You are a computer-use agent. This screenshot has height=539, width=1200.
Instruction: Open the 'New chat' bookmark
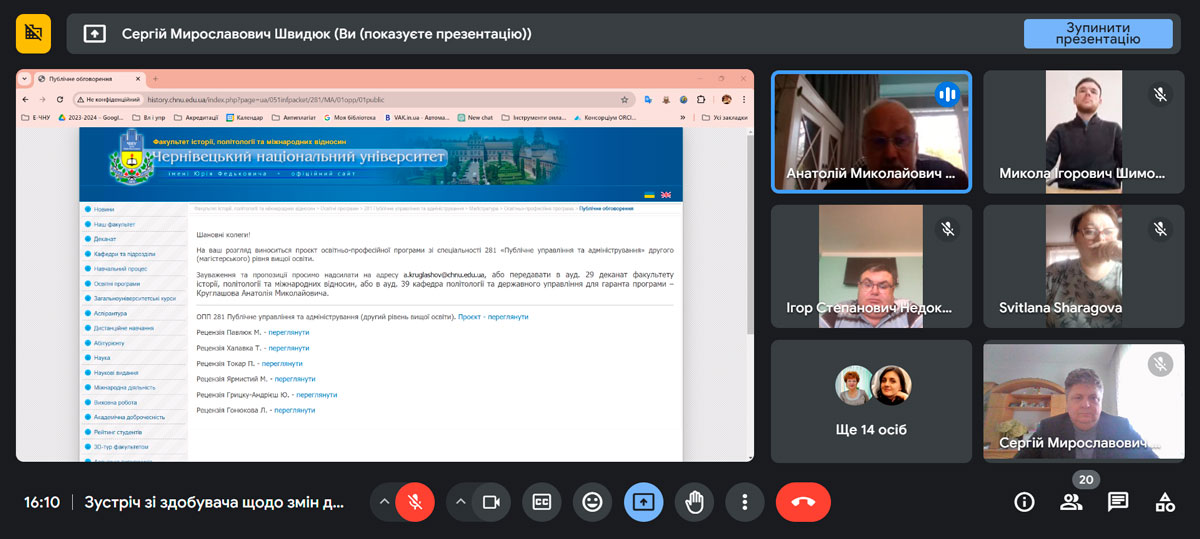coord(475,117)
